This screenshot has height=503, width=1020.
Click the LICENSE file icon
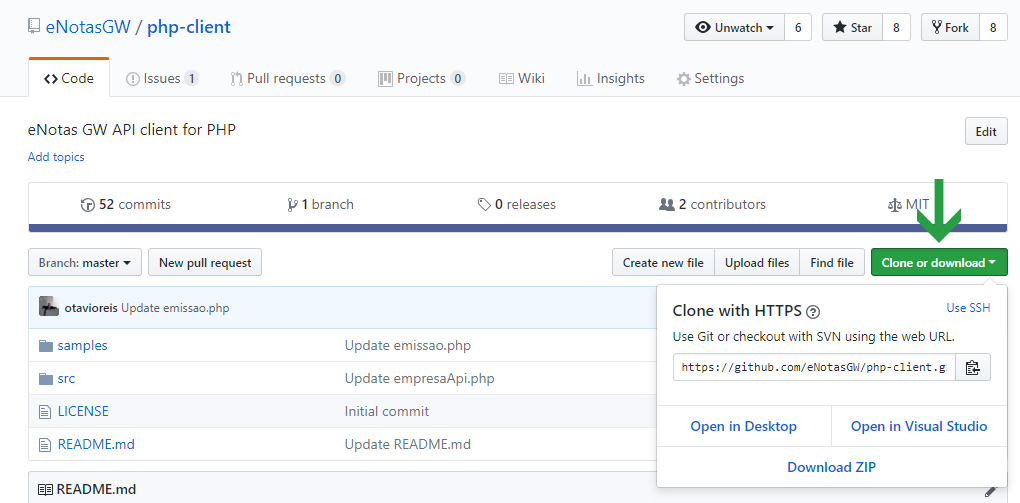tap(45, 412)
